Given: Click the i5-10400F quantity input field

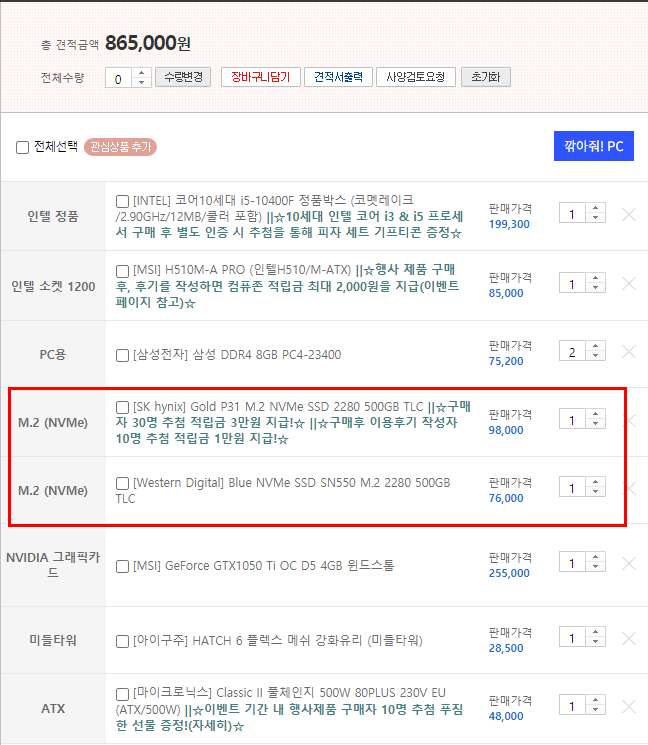Looking at the screenshot, I should (572, 213).
